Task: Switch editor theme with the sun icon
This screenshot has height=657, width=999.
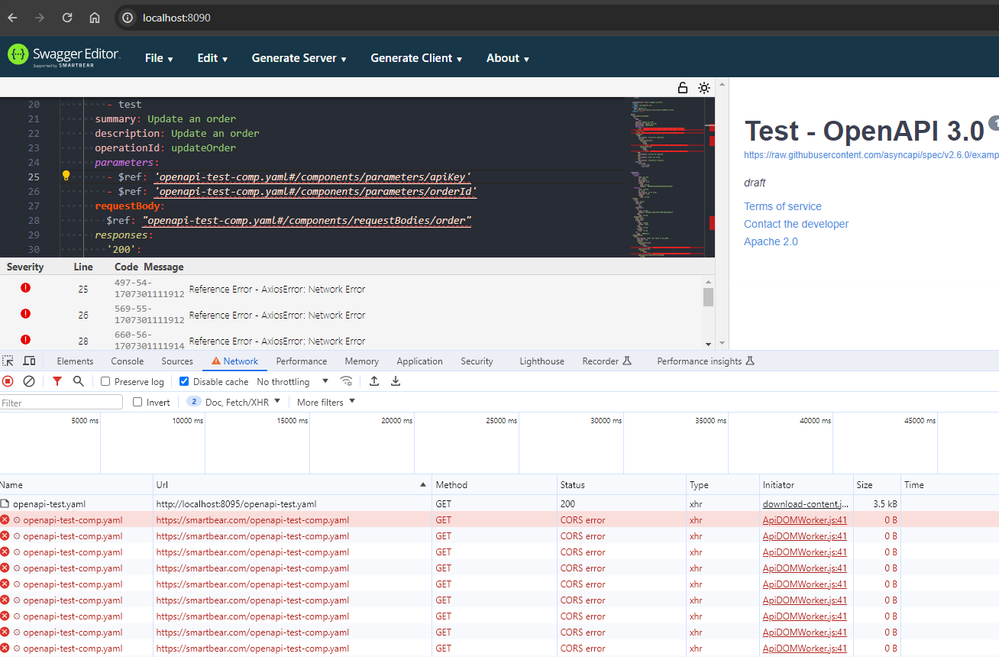Action: coord(704,88)
